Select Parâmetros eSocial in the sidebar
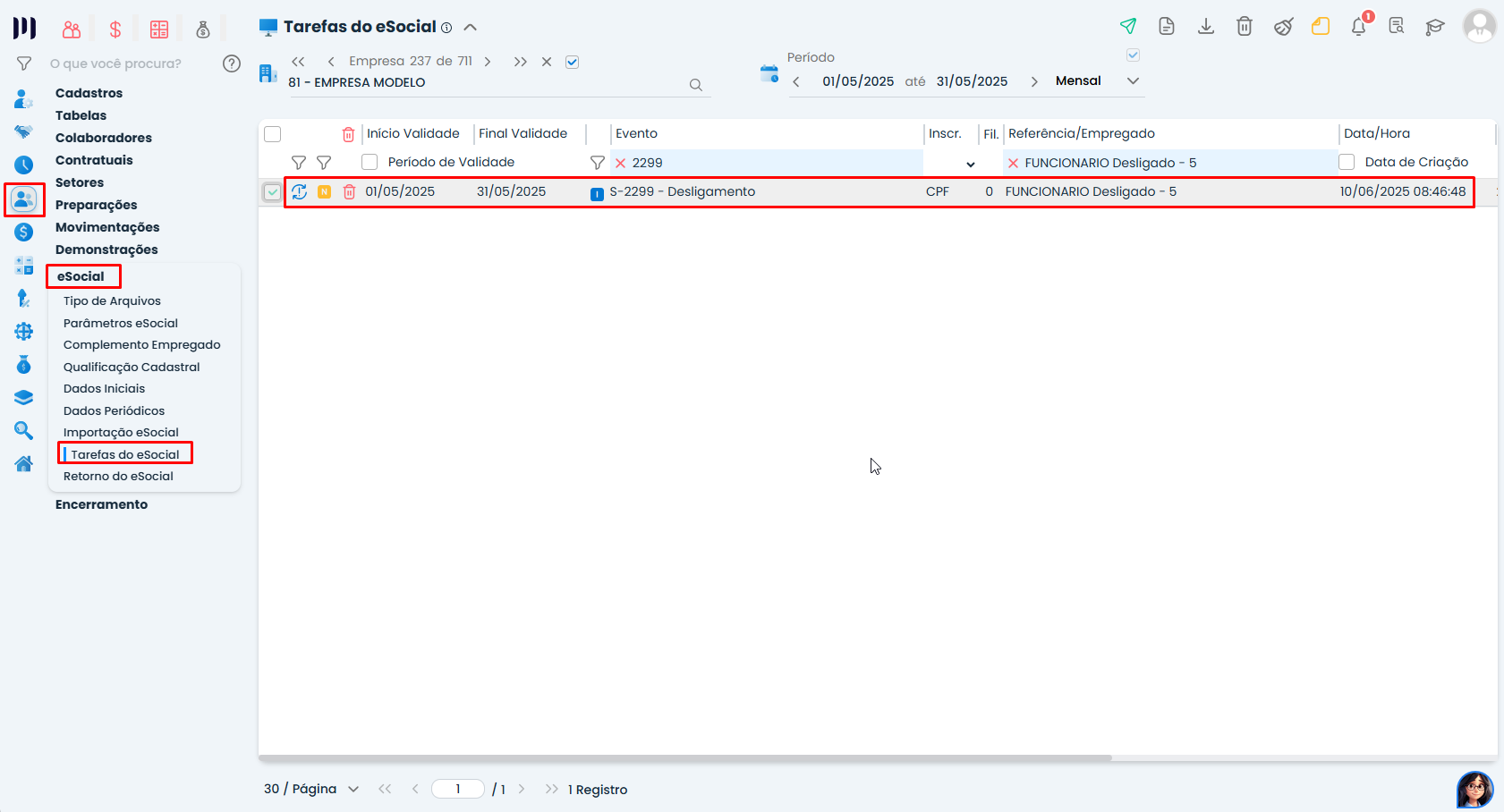This screenshot has width=1504, height=812. 121,323
